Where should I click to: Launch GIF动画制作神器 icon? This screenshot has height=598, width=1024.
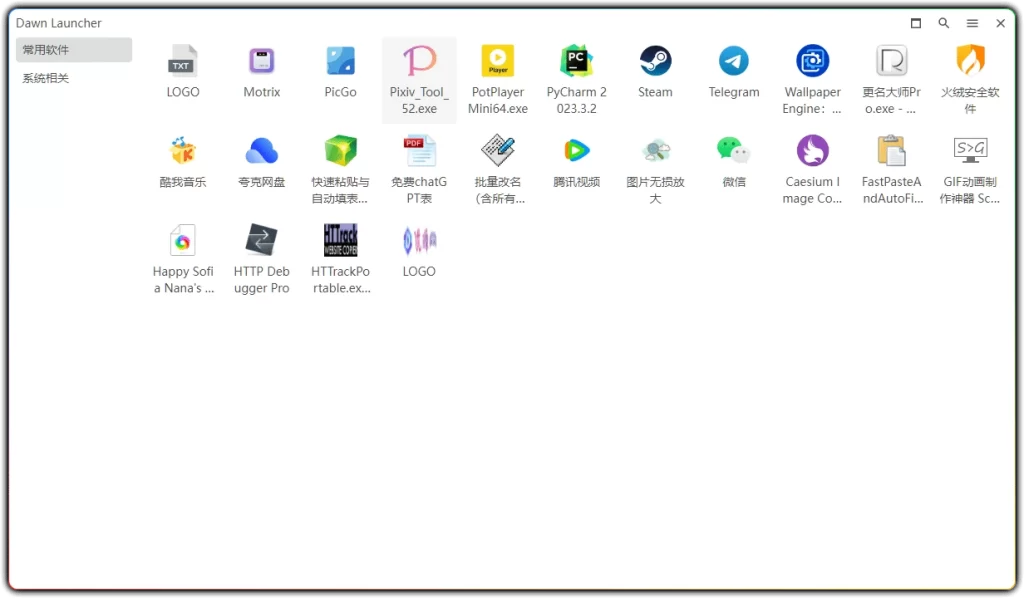point(970,151)
